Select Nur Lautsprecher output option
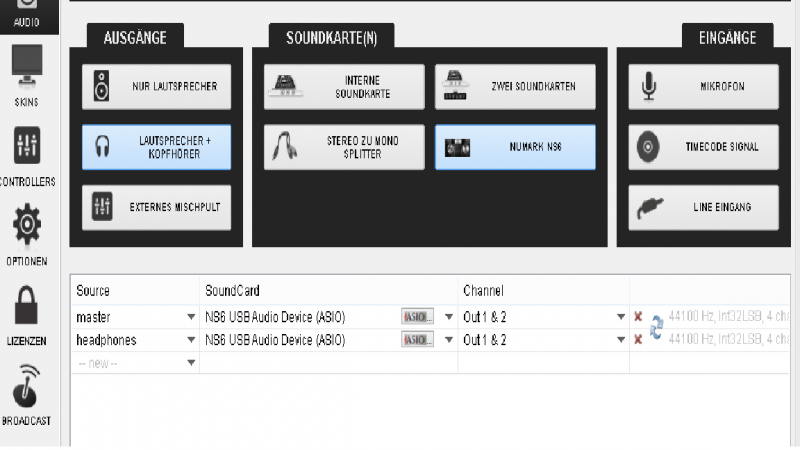800x450 pixels. [x=157, y=87]
